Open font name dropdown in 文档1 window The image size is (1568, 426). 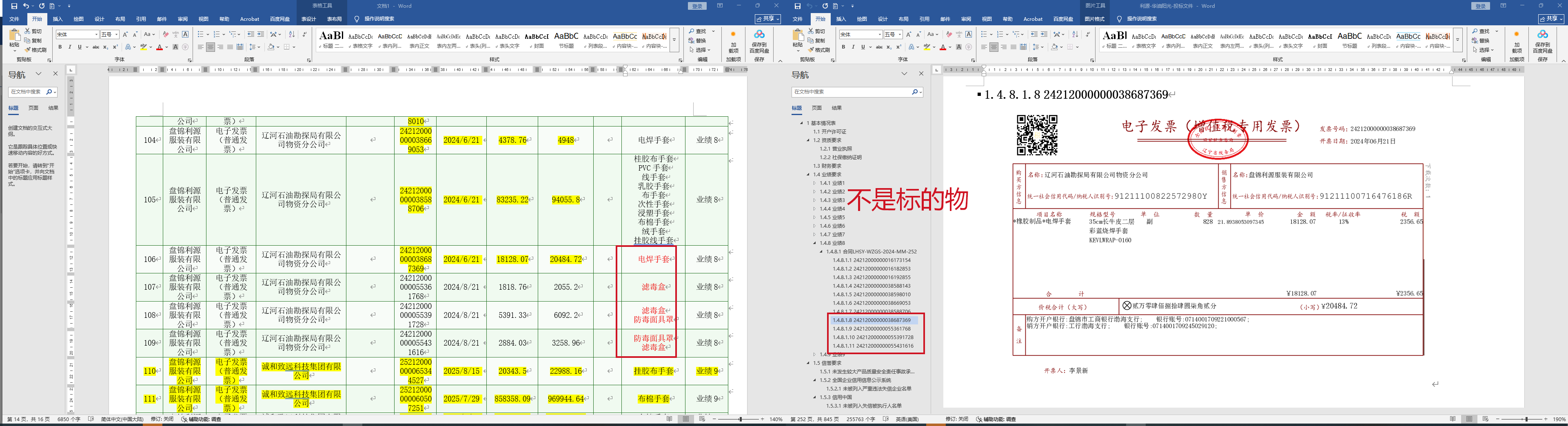(x=96, y=35)
